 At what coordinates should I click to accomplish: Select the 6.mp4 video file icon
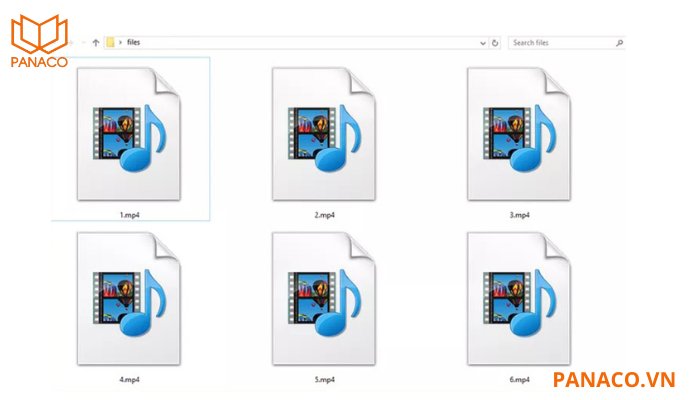(x=519, y=299)
